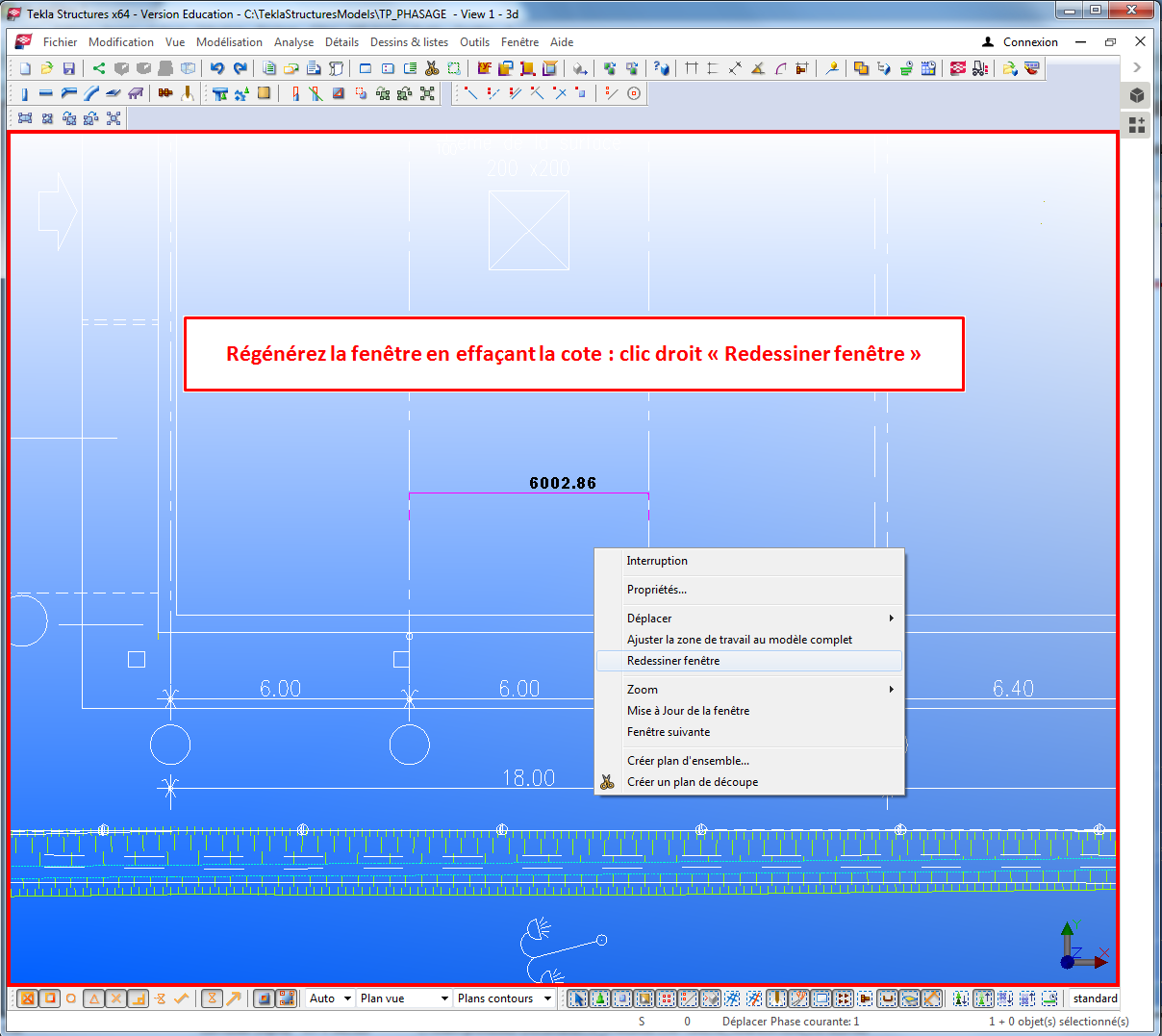Image resolution: width=1162 pixels, height=1036 pixels.
Task: Open the calendar task manager icon
Action: click(928, 68)
